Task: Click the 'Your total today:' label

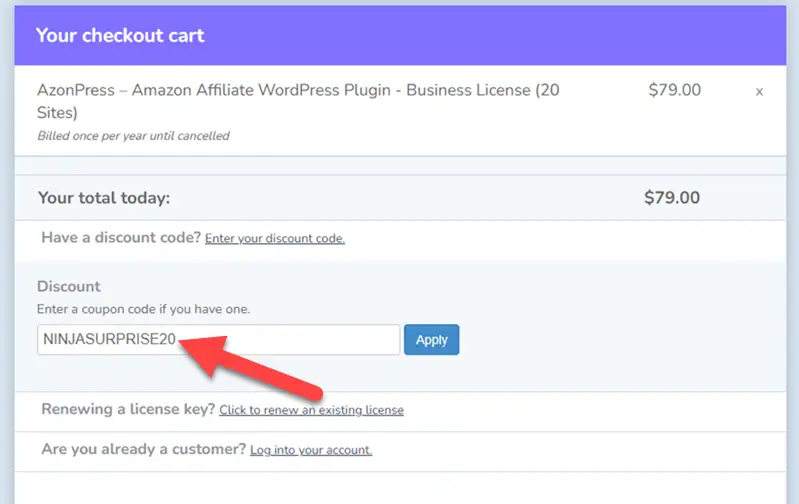Action: click(x=104, y=198)
